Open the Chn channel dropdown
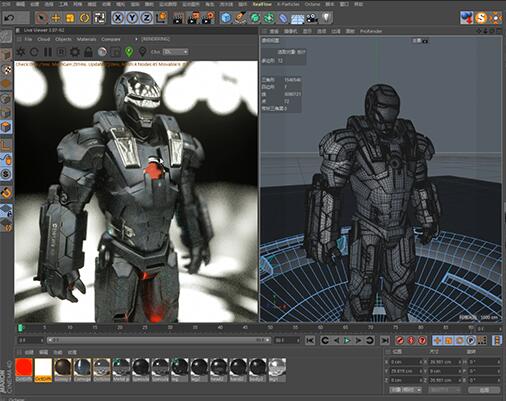The width and height of the screenshot is (506, 401). [176, 52]
